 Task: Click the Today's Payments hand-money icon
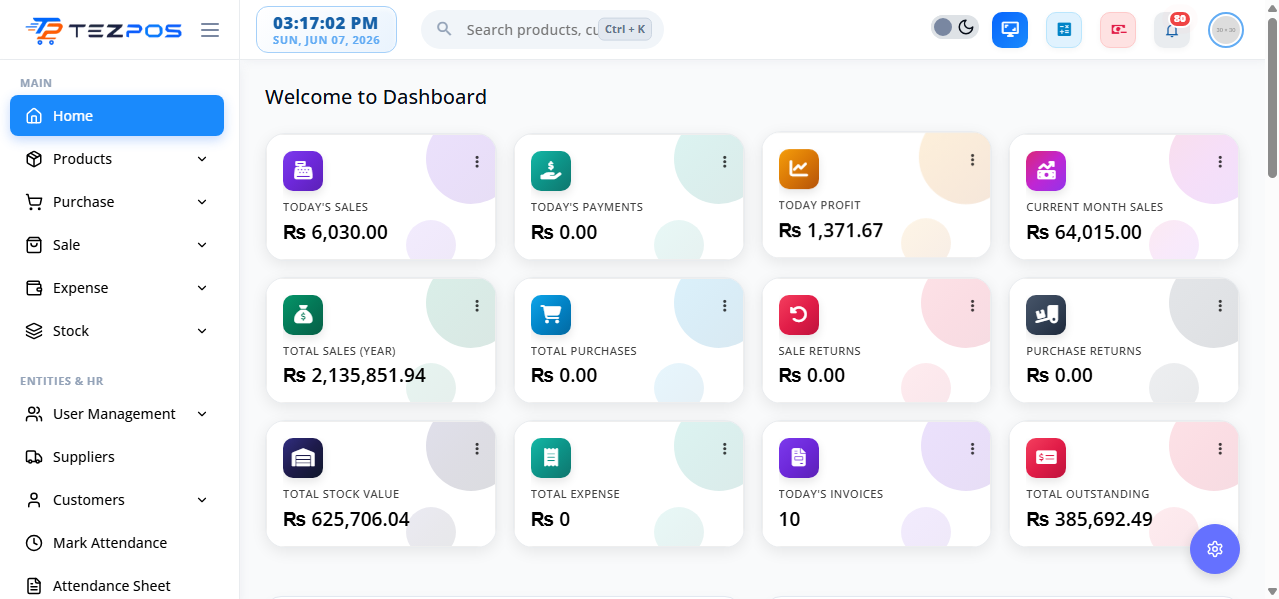pyautogui.click(x=551, y=171)
